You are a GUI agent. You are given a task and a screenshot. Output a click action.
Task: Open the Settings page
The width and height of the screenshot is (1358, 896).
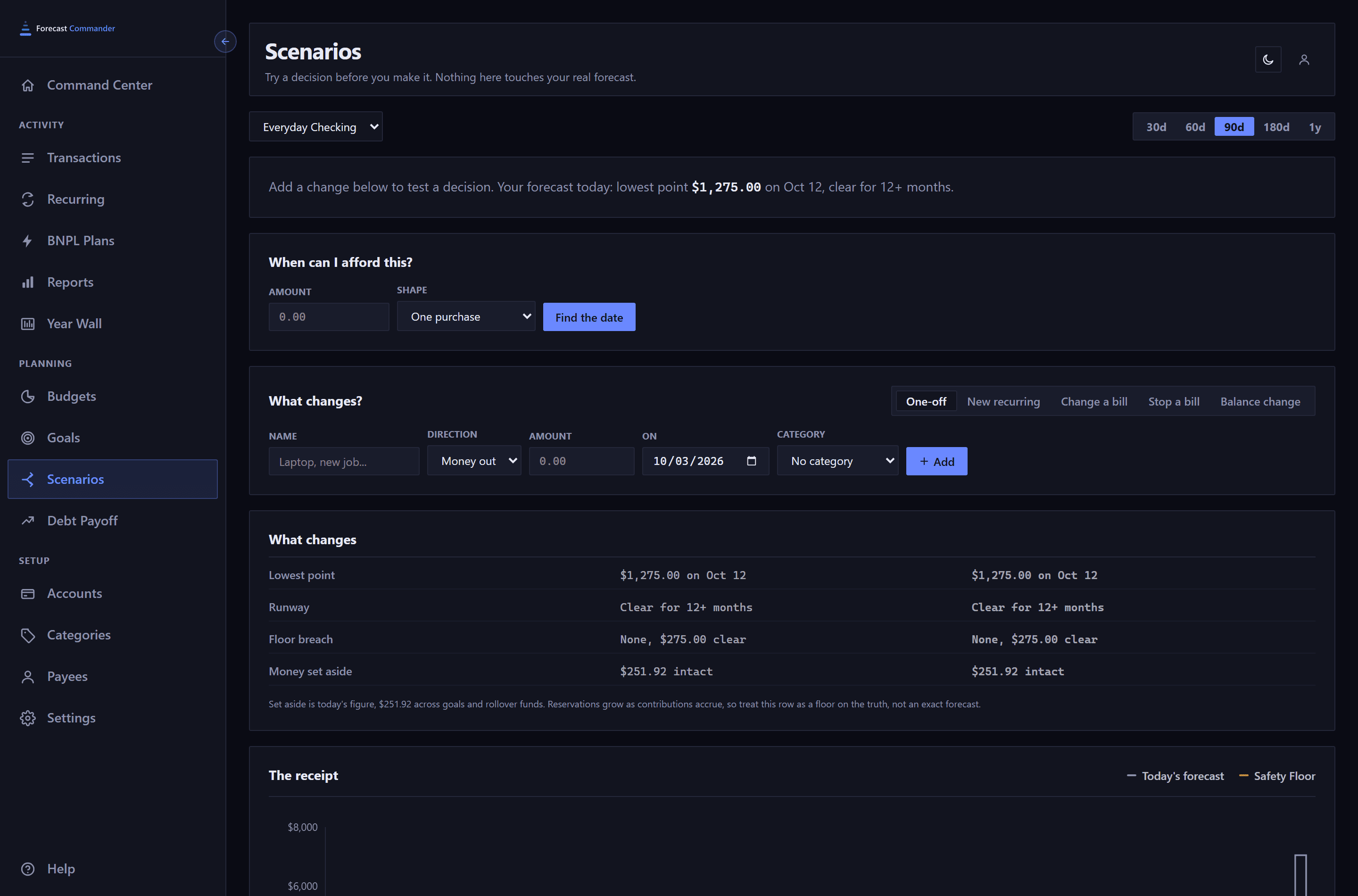(113, 718)
